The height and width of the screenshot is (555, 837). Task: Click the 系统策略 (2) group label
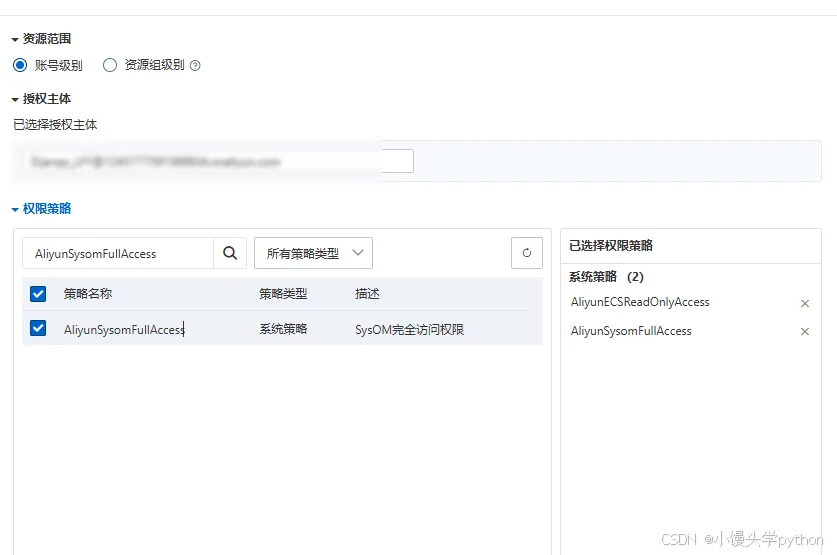point(606,276)
